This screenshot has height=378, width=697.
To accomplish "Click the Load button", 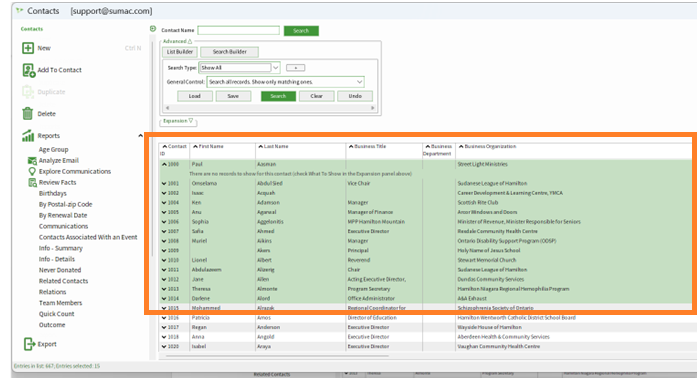I will pos(195,96).
